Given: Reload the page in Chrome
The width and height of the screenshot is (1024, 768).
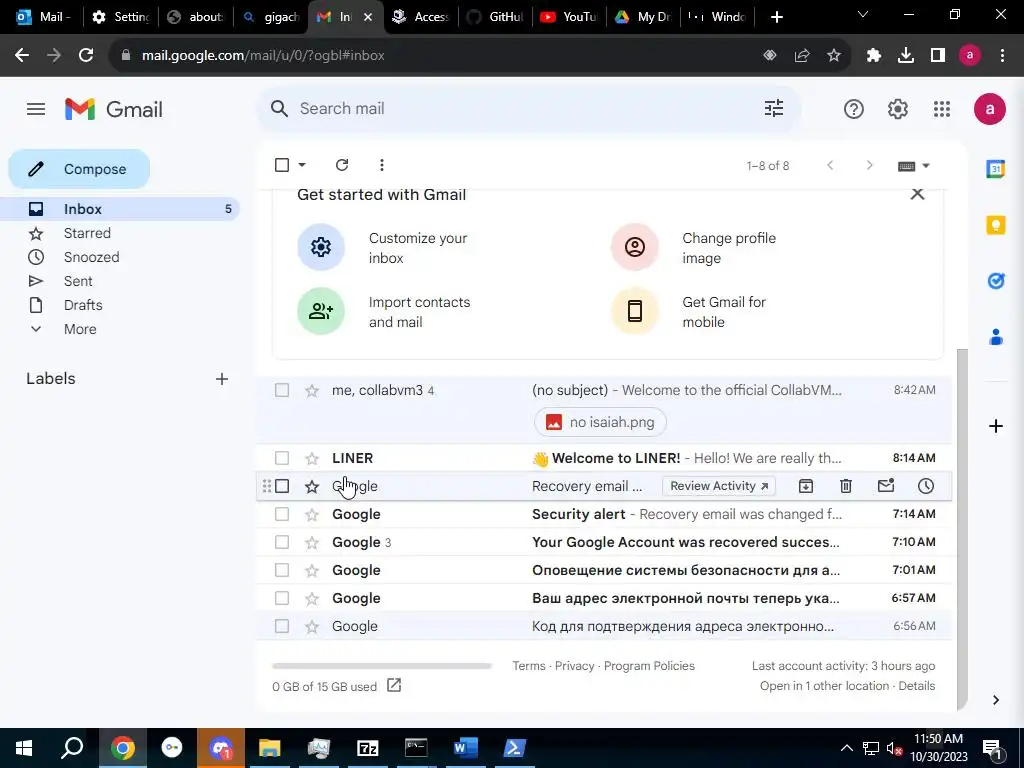Looking at the screenshot, I should point(86,56).
